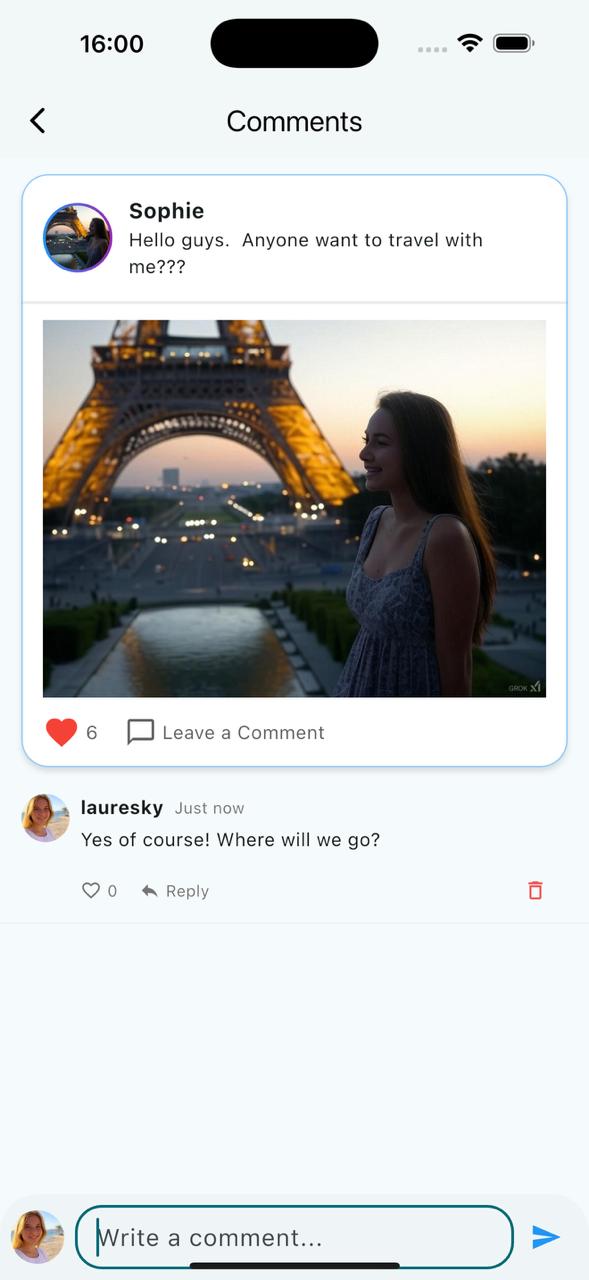589x1280 pixels.
Task: Tap the reply arrow icon under lauresky's comment
Action: 149,891
